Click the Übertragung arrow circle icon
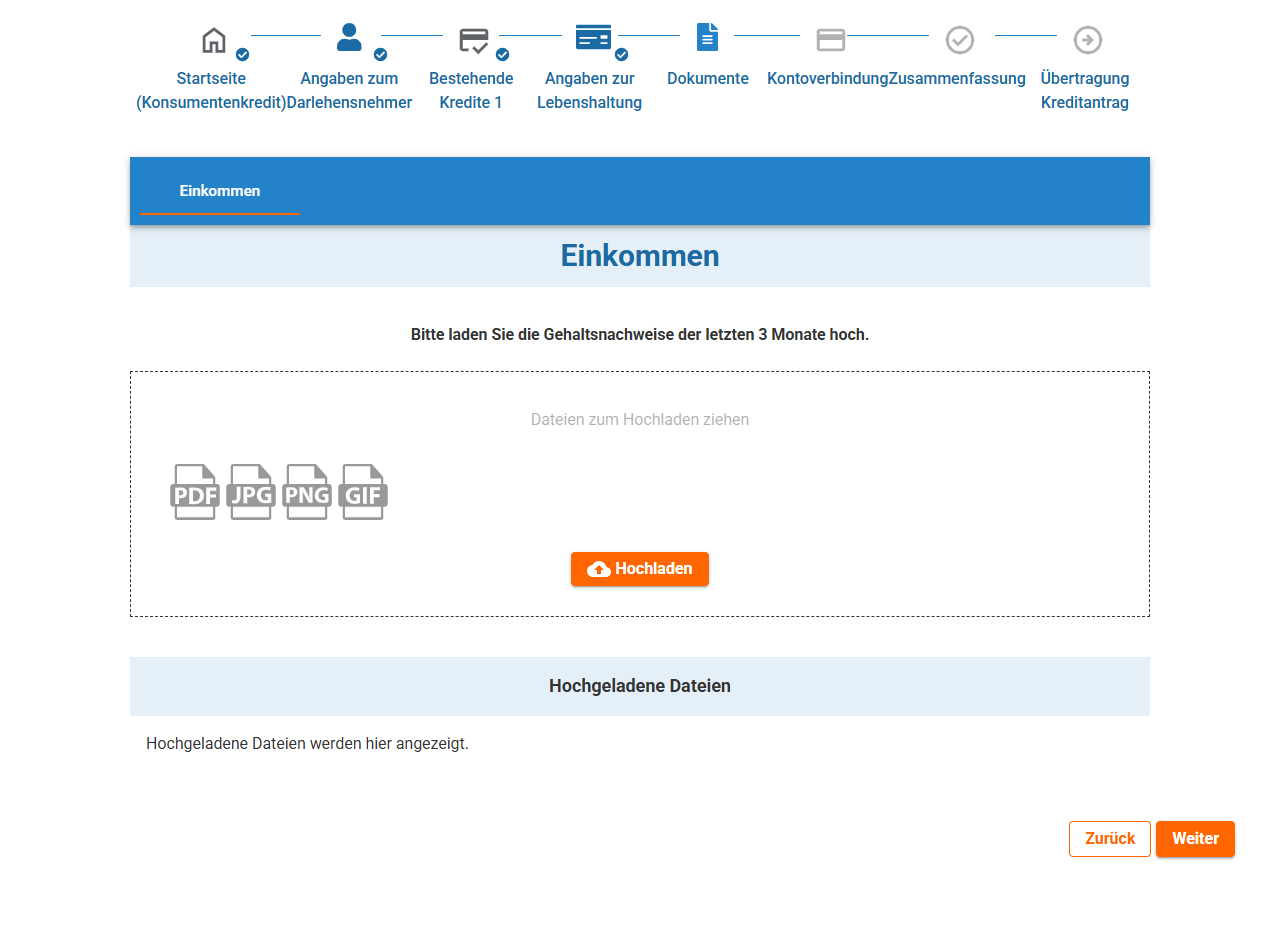 (1087, 40)
